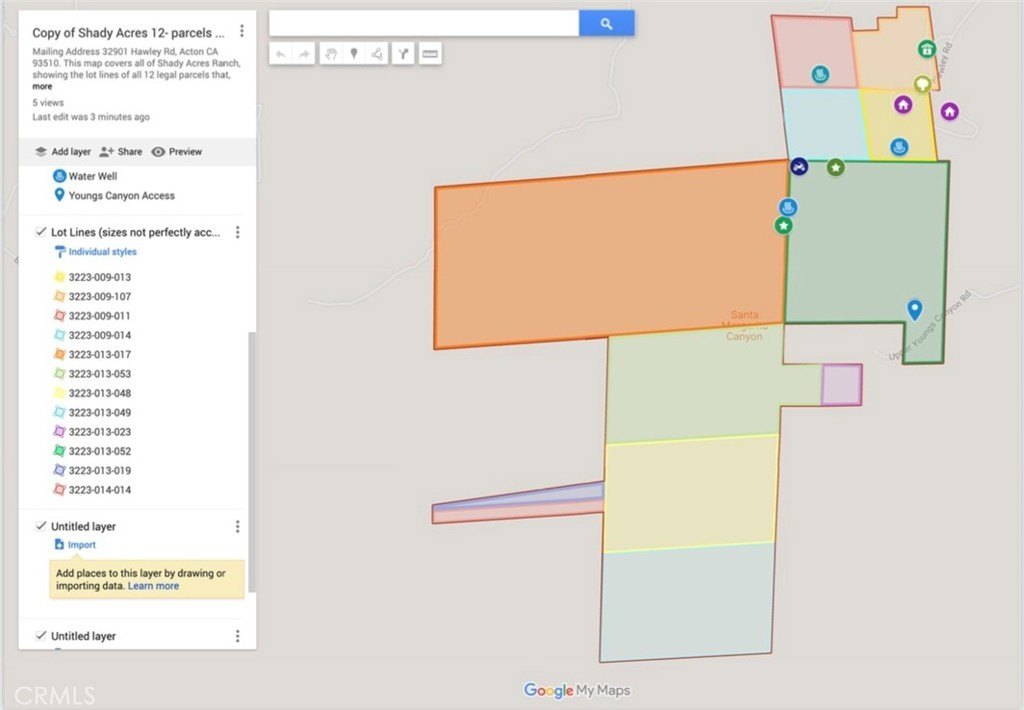
Task: Click the blue search button
Action: 606,23
